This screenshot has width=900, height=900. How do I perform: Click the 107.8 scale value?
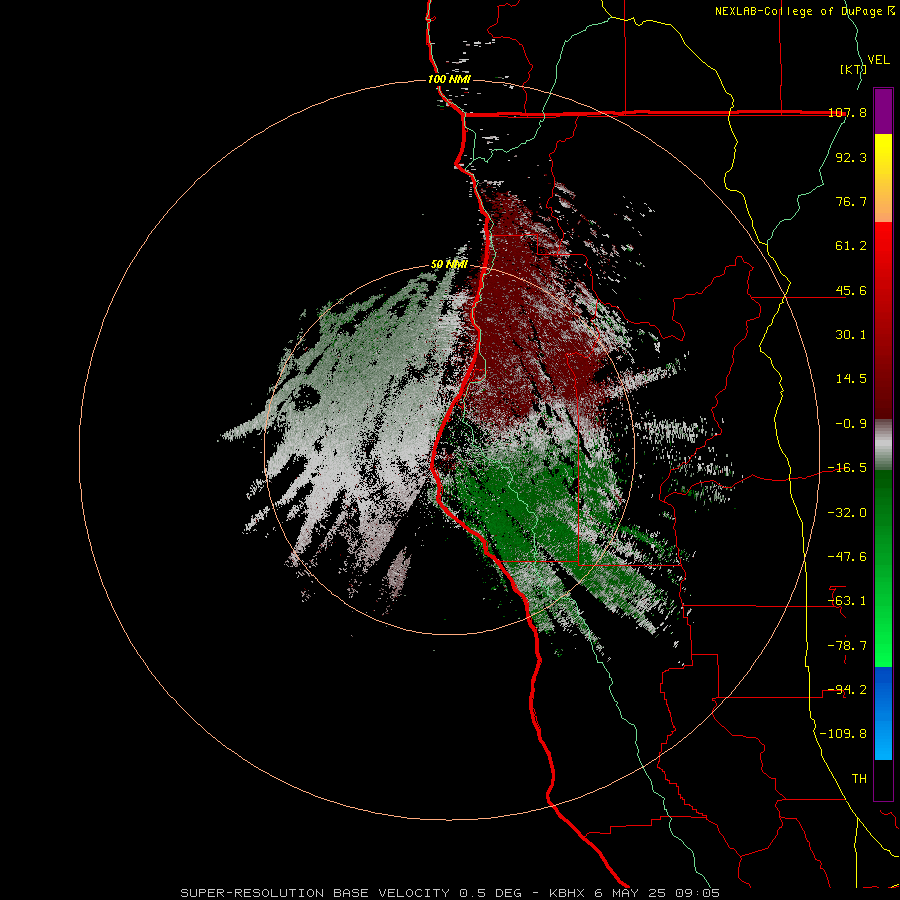tap(848, 112)
